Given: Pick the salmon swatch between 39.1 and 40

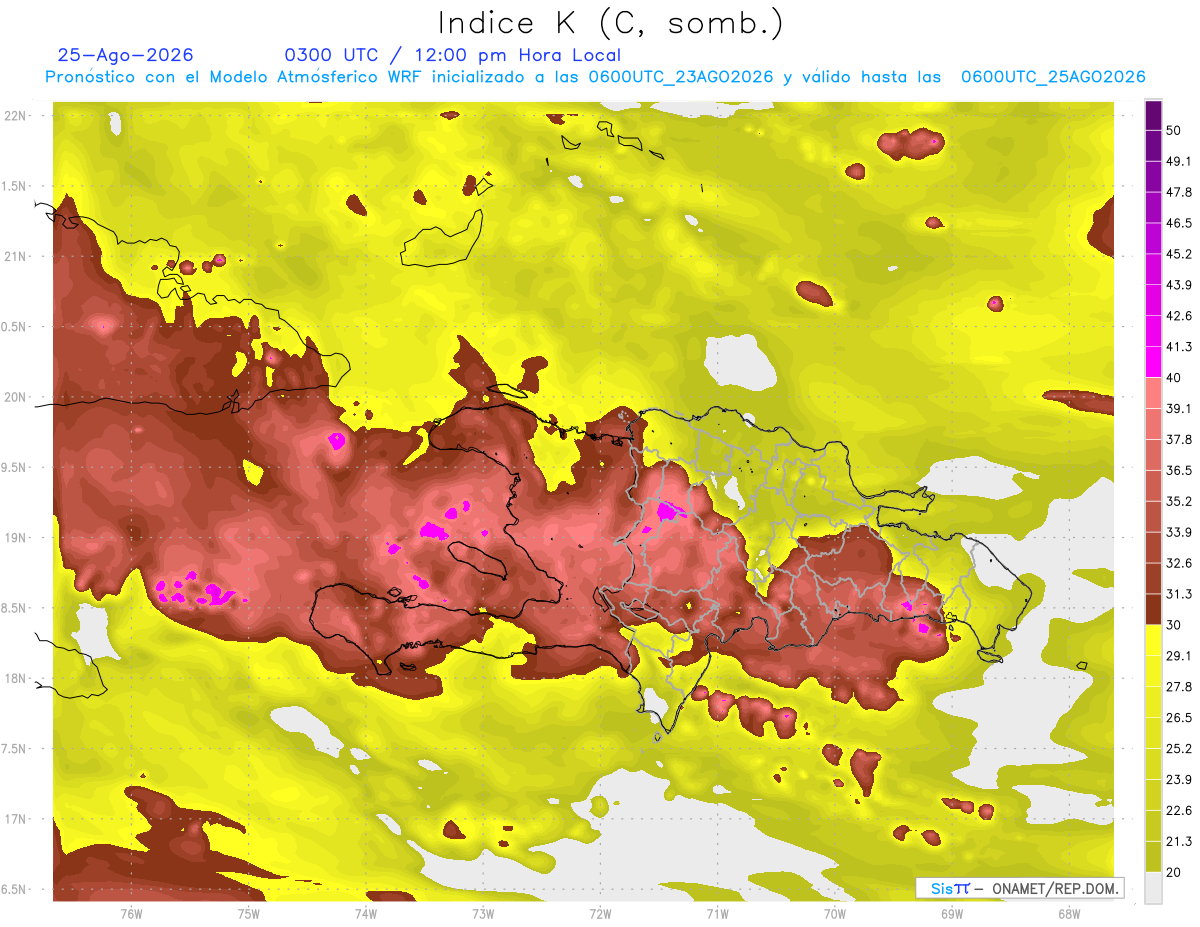Looking at the screenshot, I should (1153, 393).
